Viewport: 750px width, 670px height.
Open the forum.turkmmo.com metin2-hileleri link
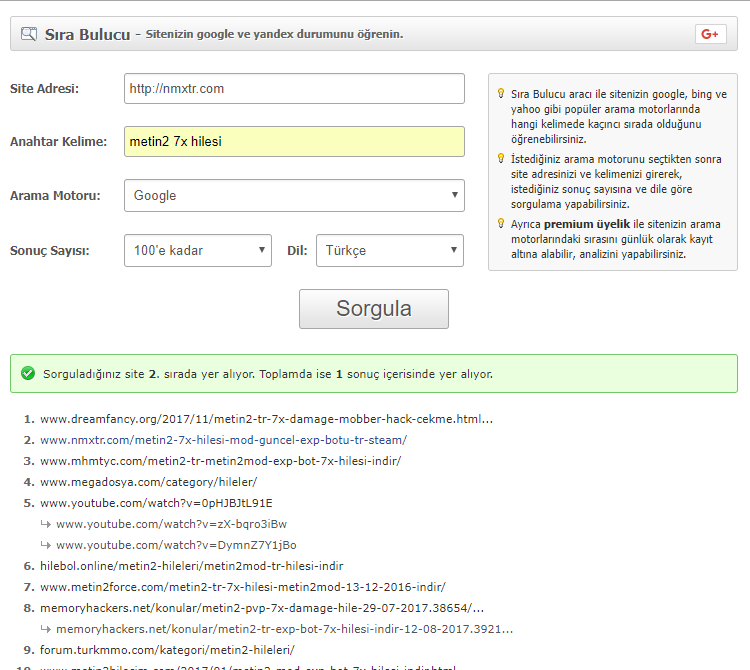point(167,650)
